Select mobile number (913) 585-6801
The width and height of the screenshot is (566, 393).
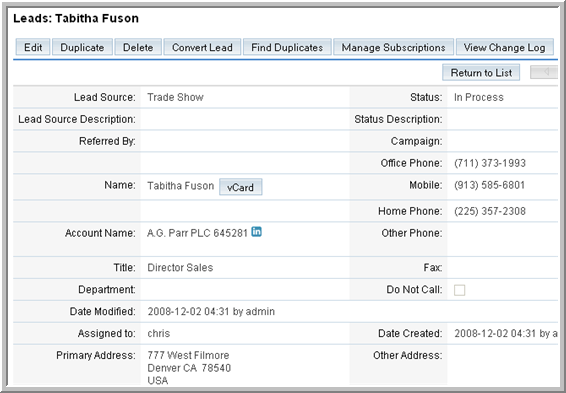[489, 185]
